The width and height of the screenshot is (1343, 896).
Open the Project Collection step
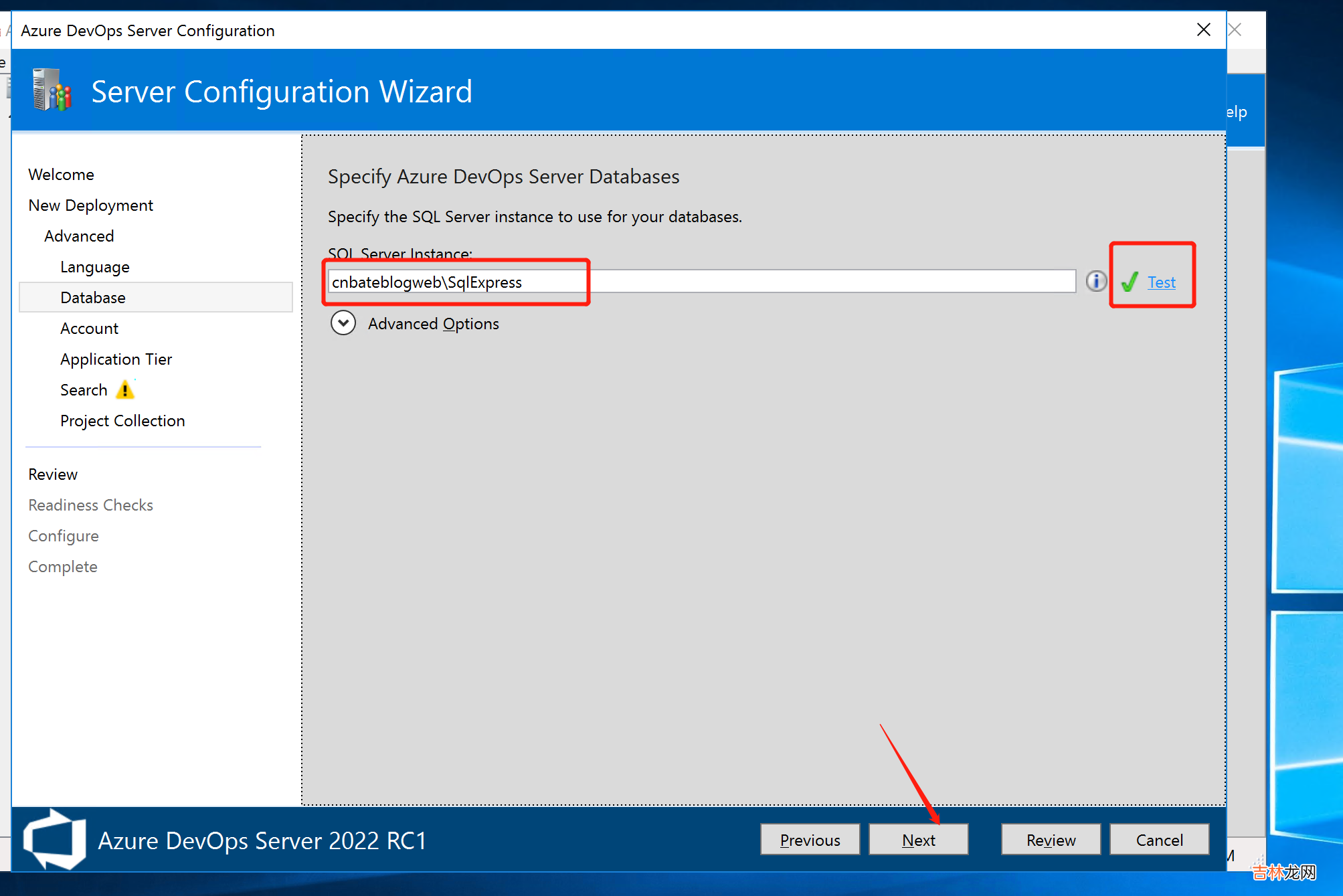point(122,420)
